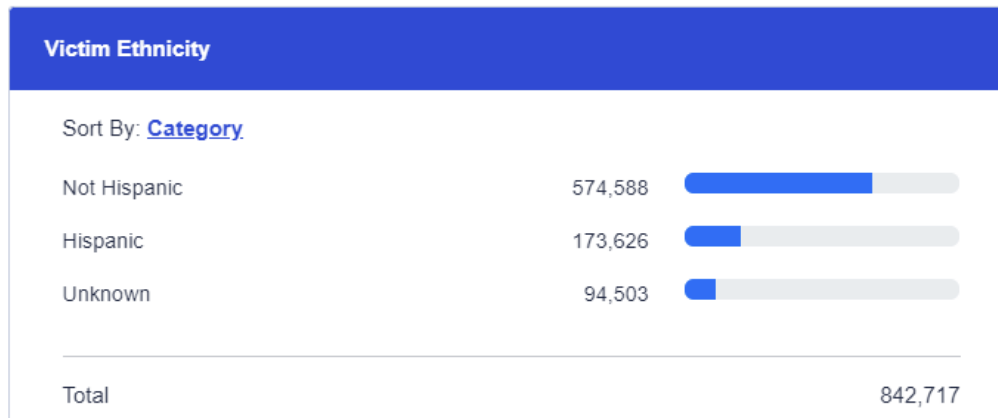Click the empty blue header area right of title
Screen dimensions: 1004x418
pyautogui.click(x=600, y=49)
